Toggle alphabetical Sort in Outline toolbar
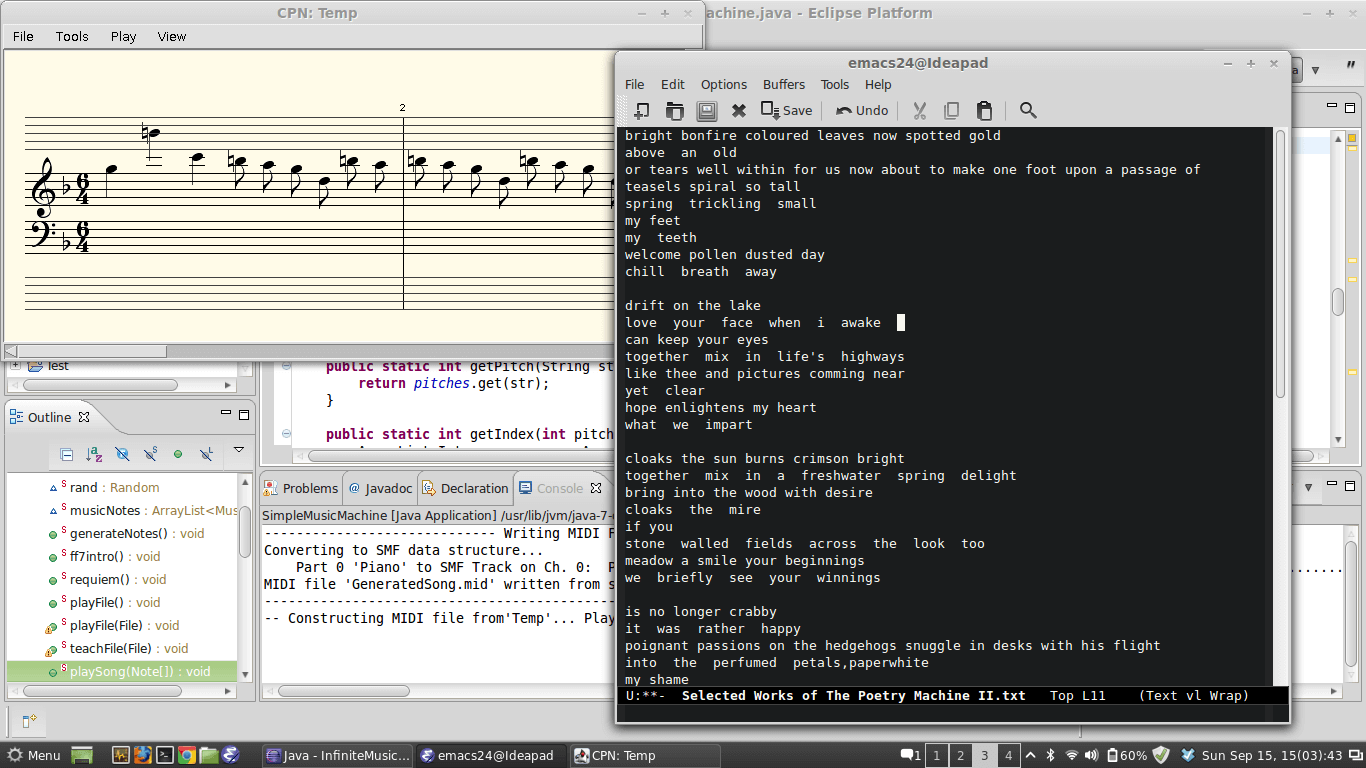1366x768 pixels. coord(94,454)
